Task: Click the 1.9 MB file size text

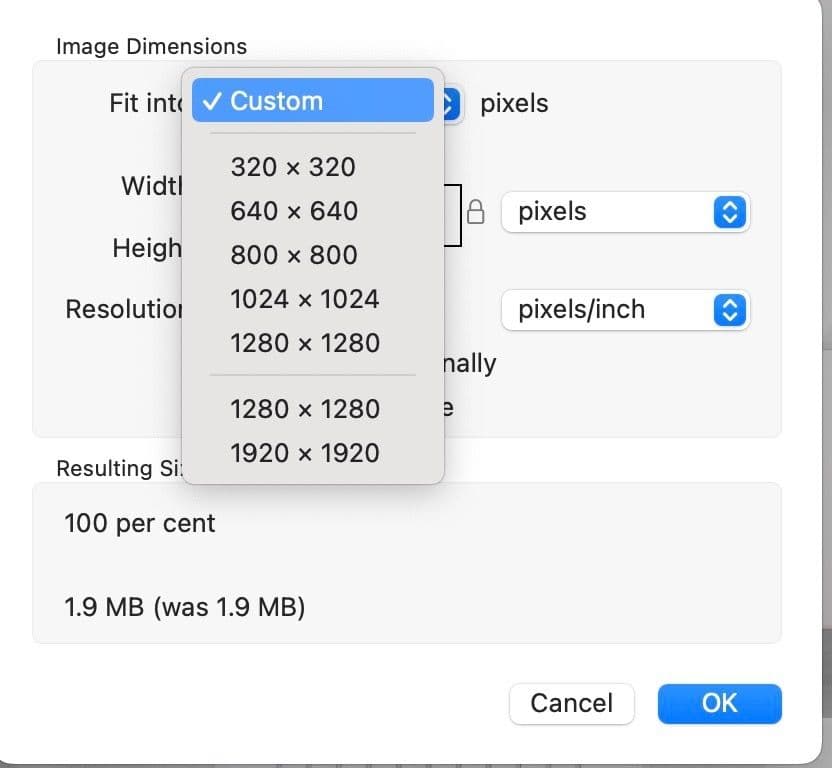Action: [x=185, y=607]
